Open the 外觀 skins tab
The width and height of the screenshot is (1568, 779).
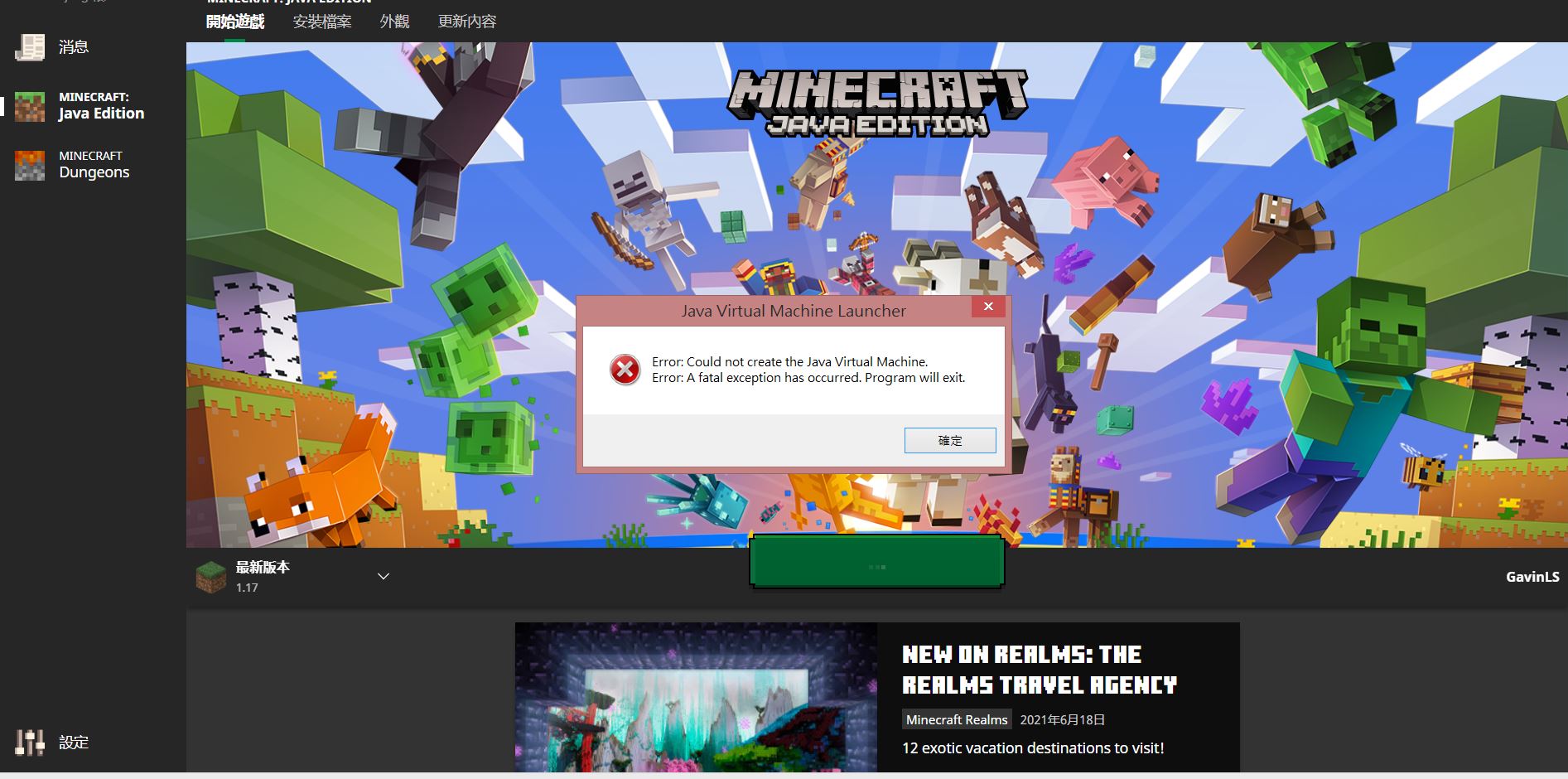pos(394,22)
